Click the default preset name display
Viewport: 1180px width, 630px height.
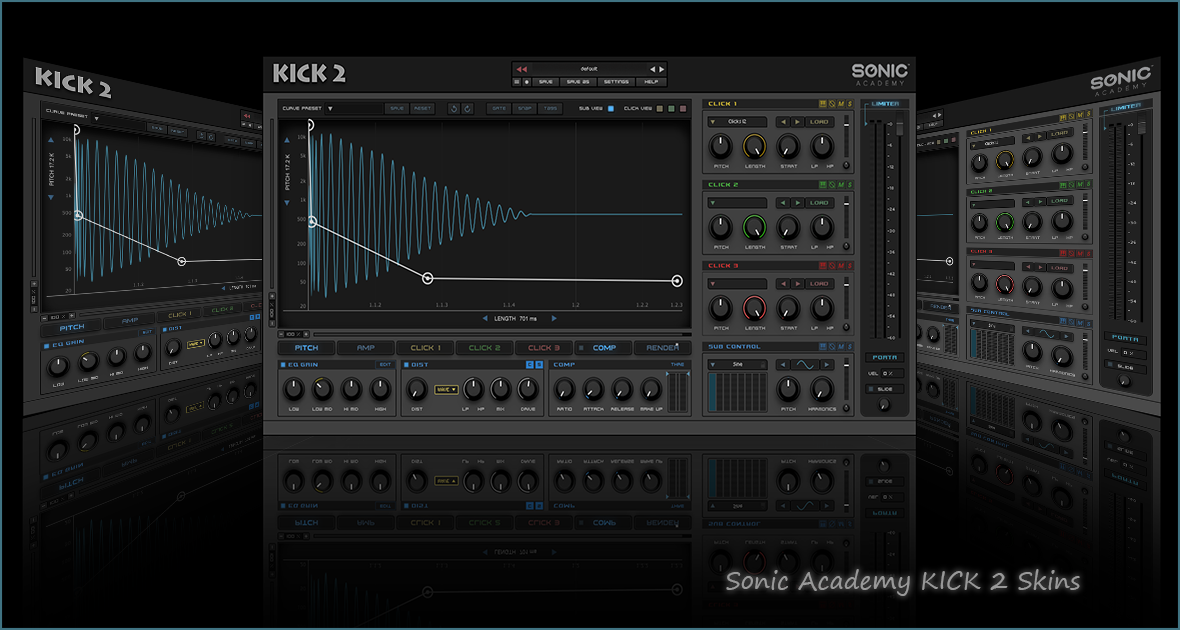590,69
